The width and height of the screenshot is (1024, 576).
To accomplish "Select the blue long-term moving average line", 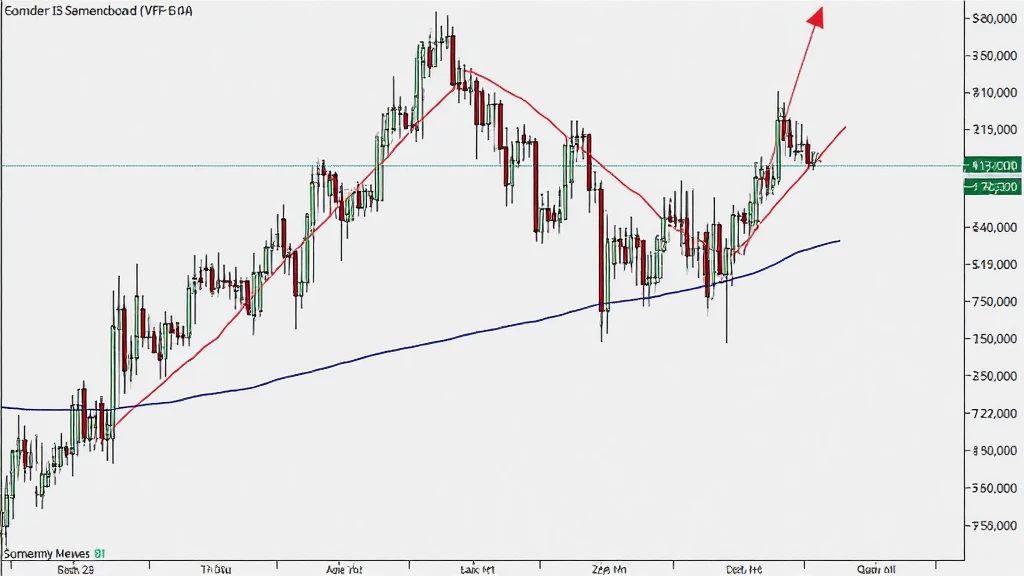I will [421, 345].
